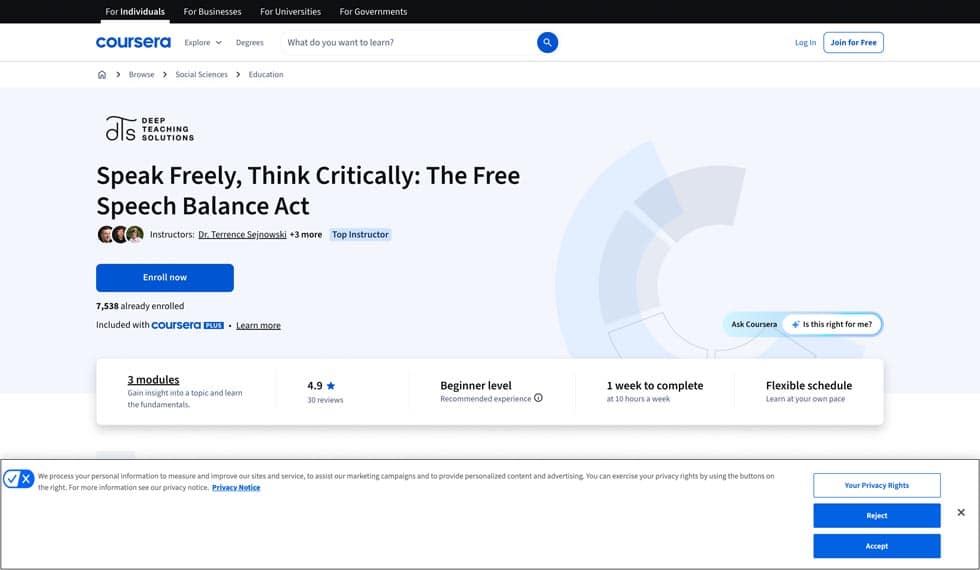This screenshot has height=570, width=980.
Task: Reject cookies in the banner
Action: point(876,516)
